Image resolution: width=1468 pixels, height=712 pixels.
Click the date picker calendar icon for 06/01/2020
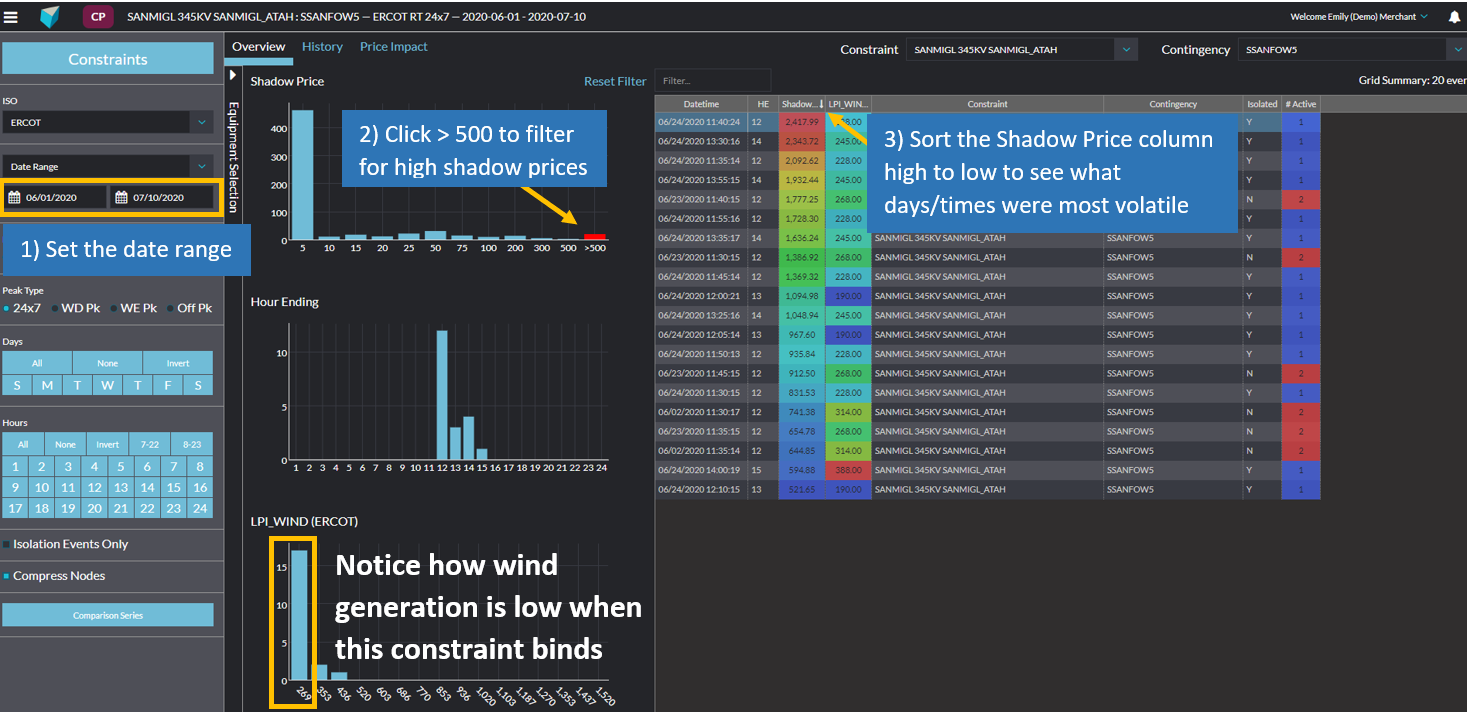(14, 197)
